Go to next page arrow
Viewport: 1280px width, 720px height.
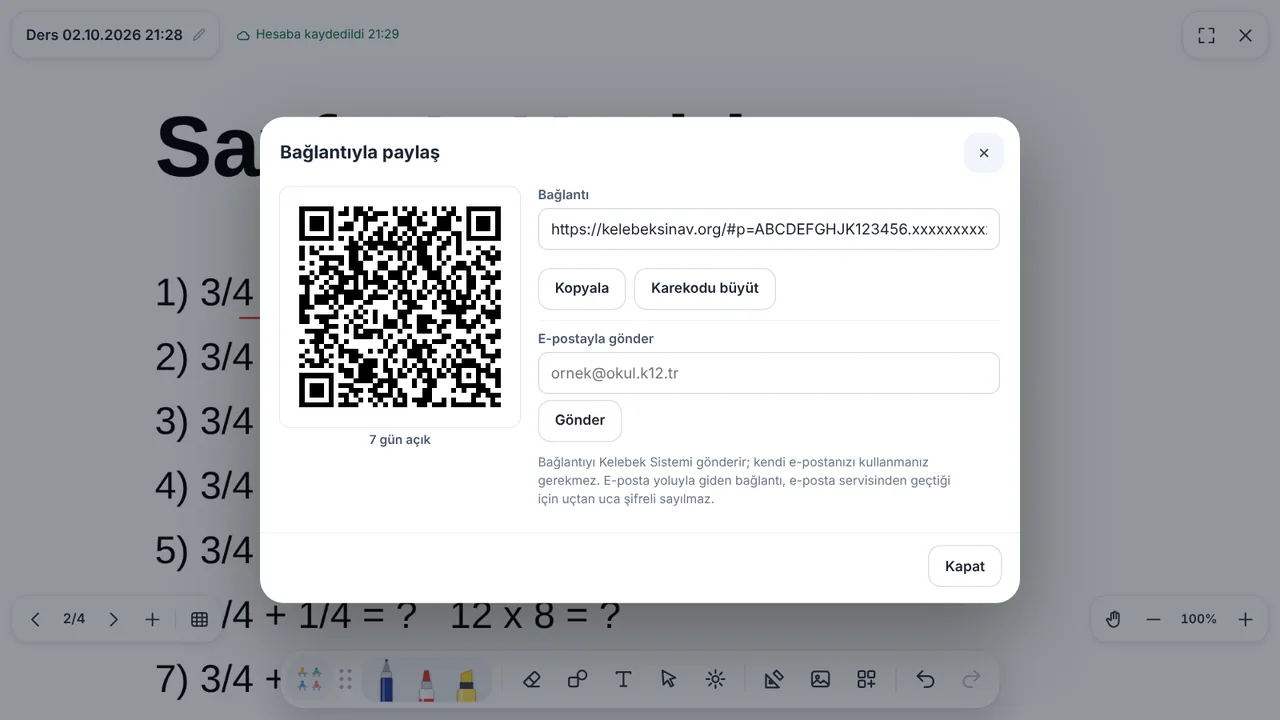coord(113,619)
